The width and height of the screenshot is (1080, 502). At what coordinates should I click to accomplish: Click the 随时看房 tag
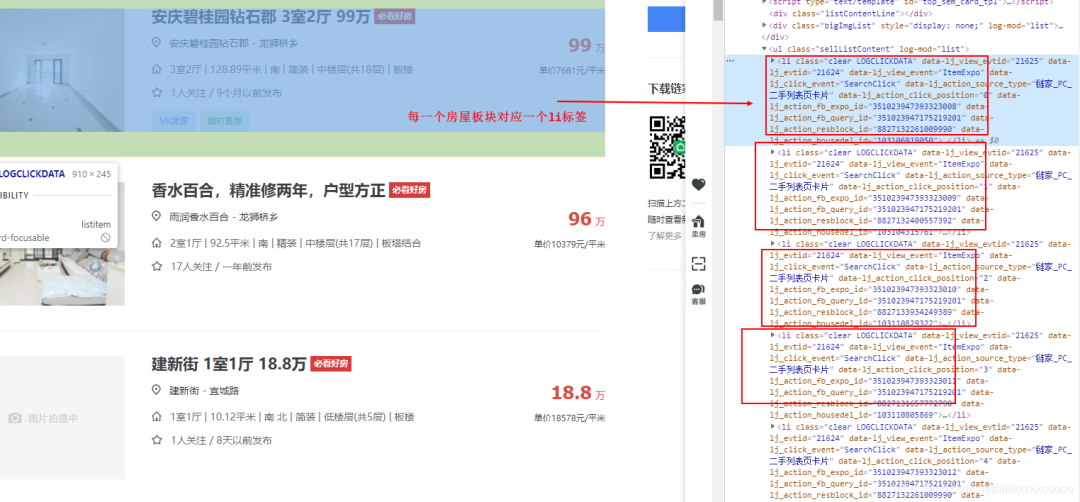[x=225, y=121]
